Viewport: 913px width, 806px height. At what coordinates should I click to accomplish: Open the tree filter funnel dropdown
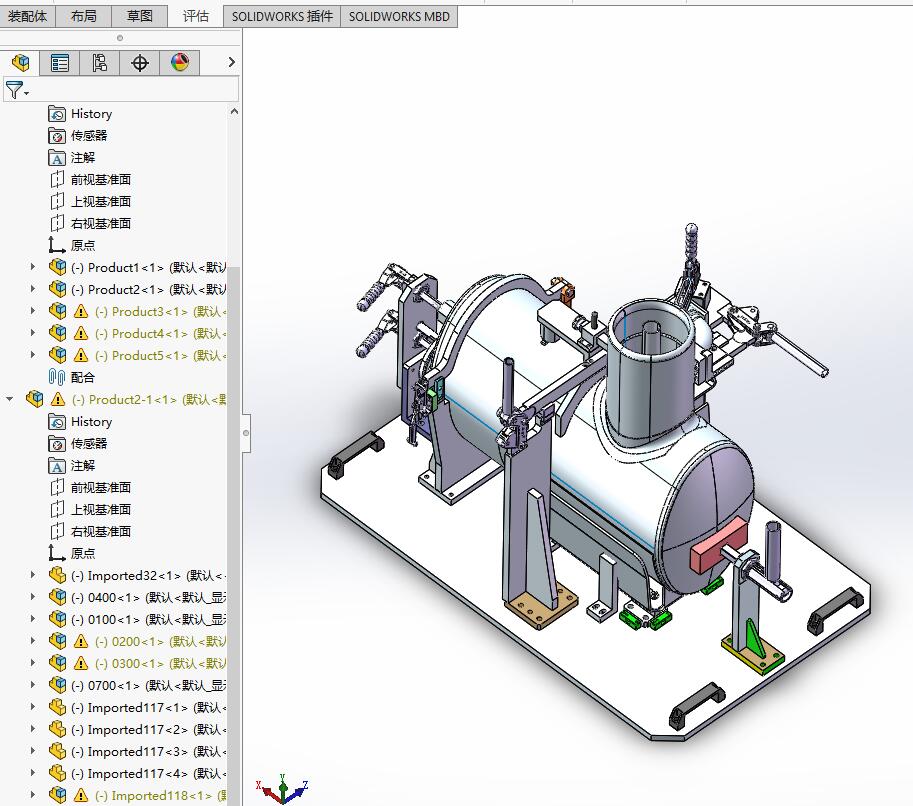[16, 90]
